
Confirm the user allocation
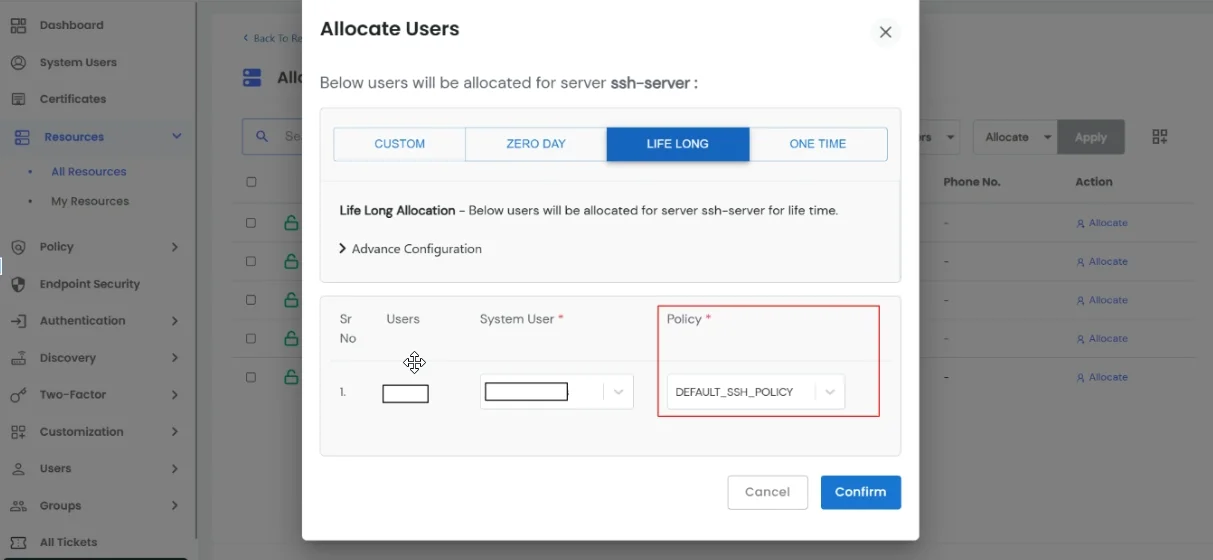[x=861, y=492]
